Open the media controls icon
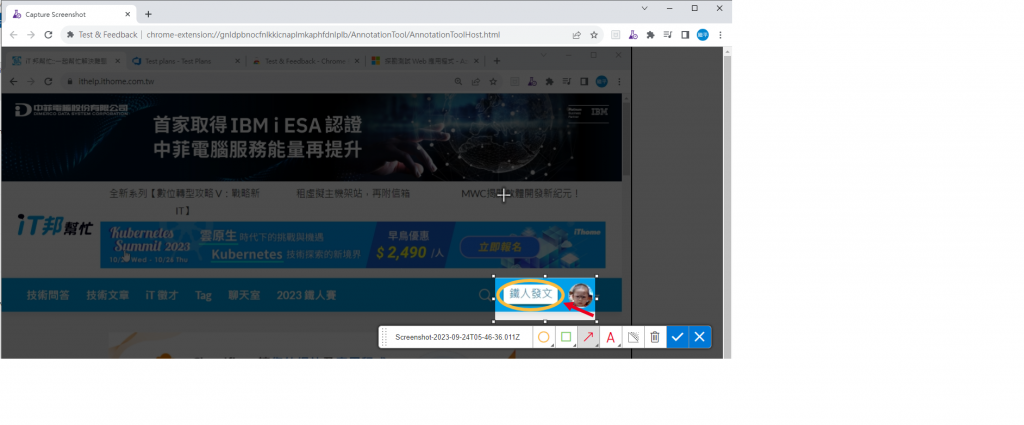Viewport: 1024px width, 425px height. click(x=667, y=35)
